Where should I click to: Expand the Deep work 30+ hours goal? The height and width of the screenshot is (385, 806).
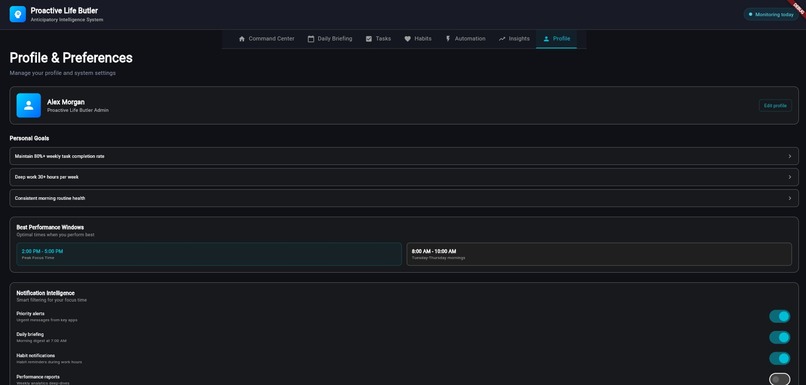pyautogui.click(x=404, y=177)
